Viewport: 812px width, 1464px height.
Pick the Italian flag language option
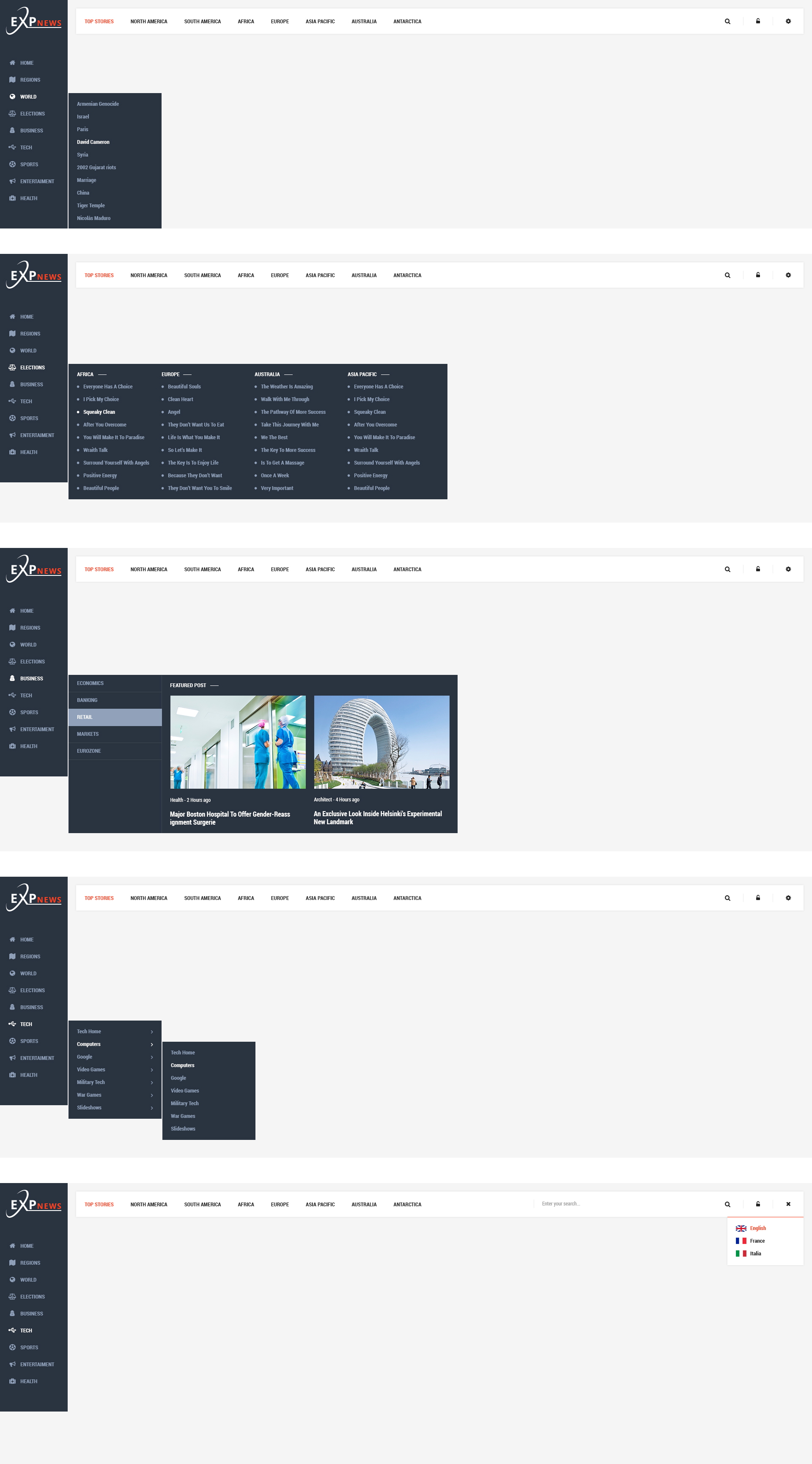coord(741,1253)
